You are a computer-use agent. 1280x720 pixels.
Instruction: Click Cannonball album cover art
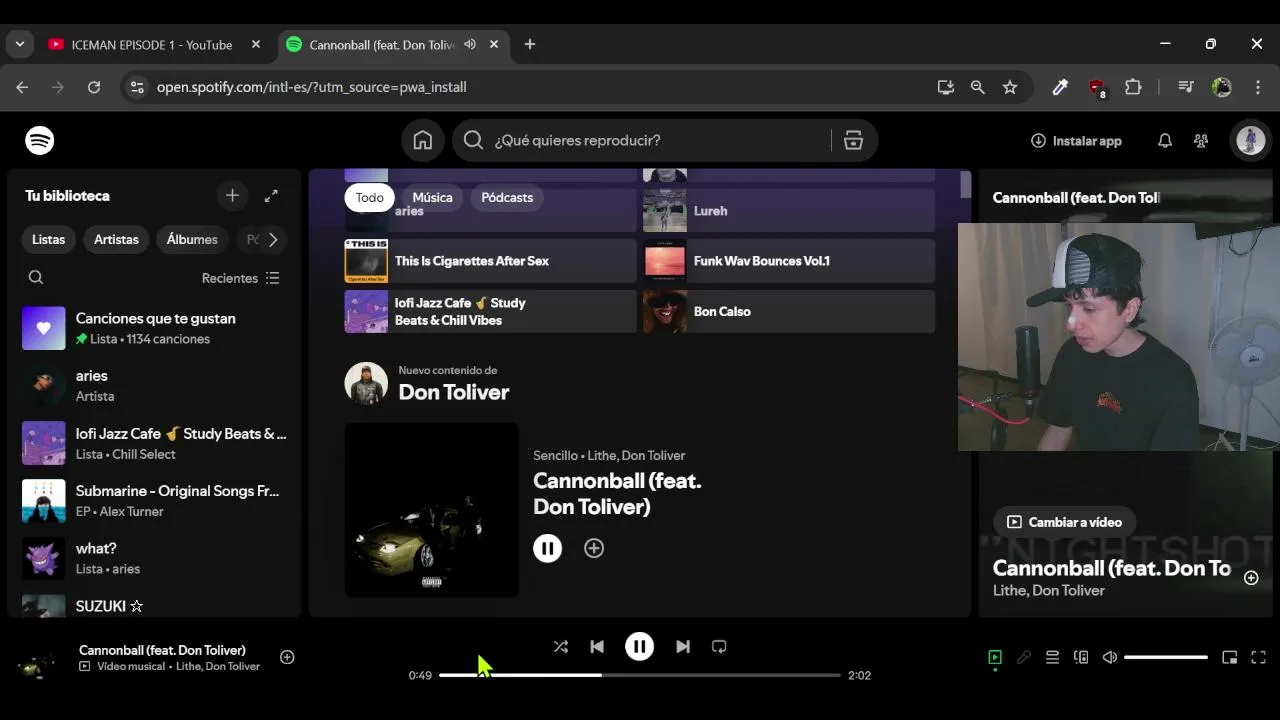[432, 510]
